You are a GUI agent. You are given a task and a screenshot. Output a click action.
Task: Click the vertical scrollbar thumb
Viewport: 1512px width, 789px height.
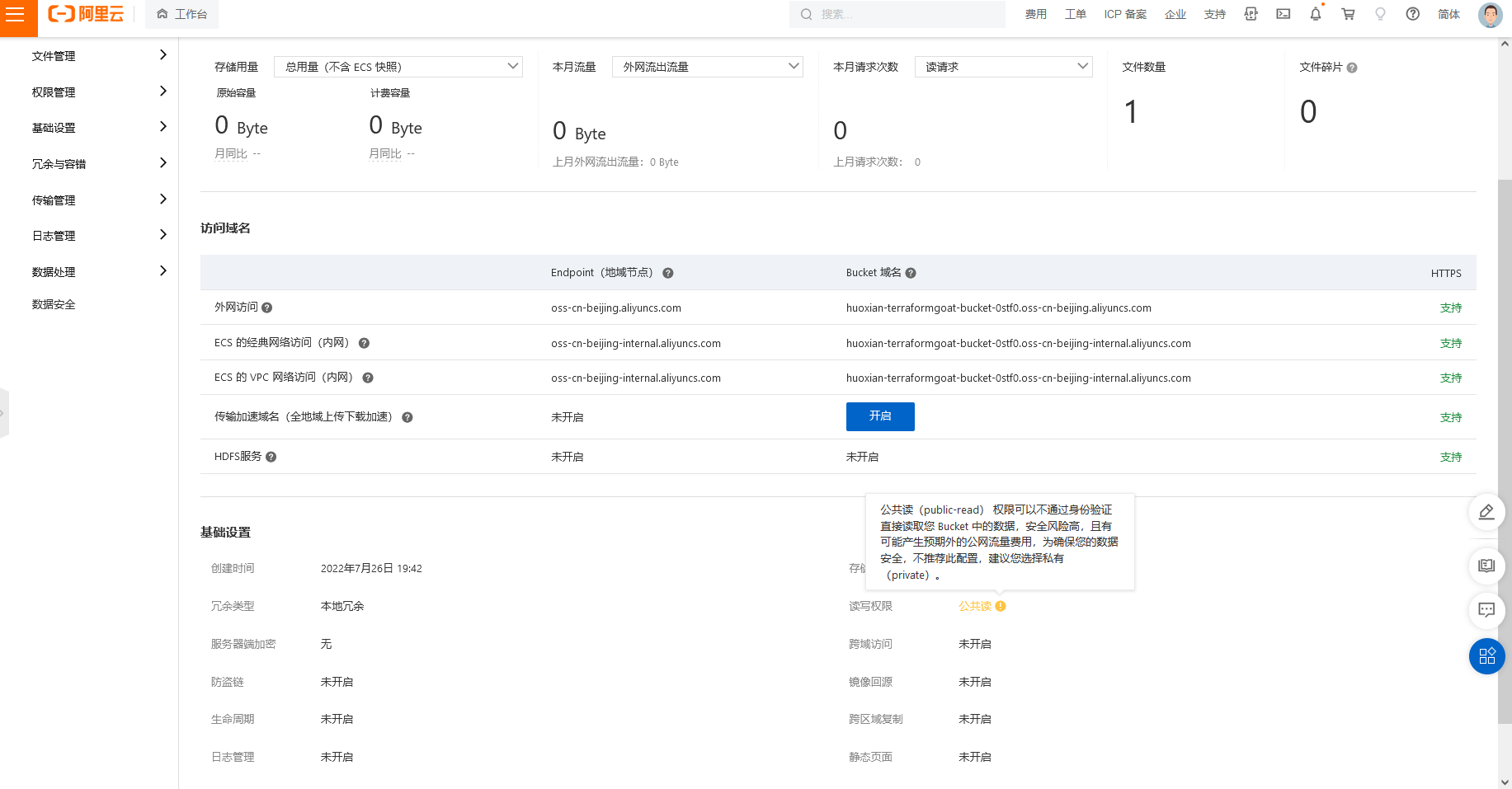[x=1505, y=452]
